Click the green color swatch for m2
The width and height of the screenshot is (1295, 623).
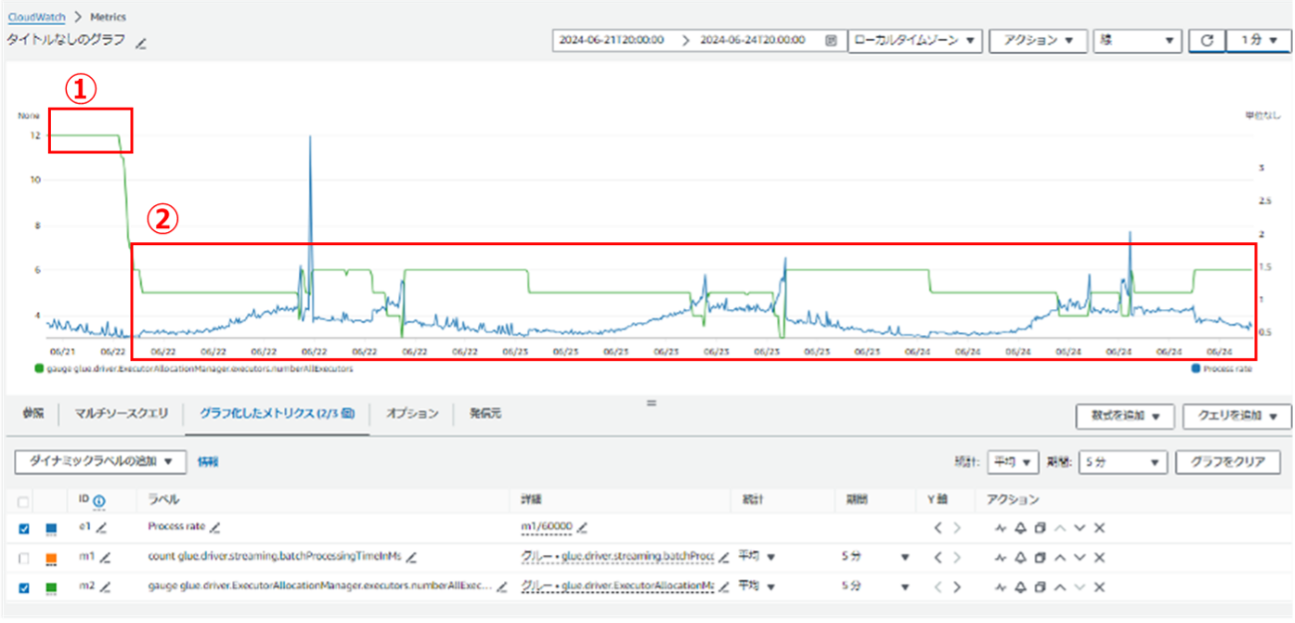pos(51,586)
